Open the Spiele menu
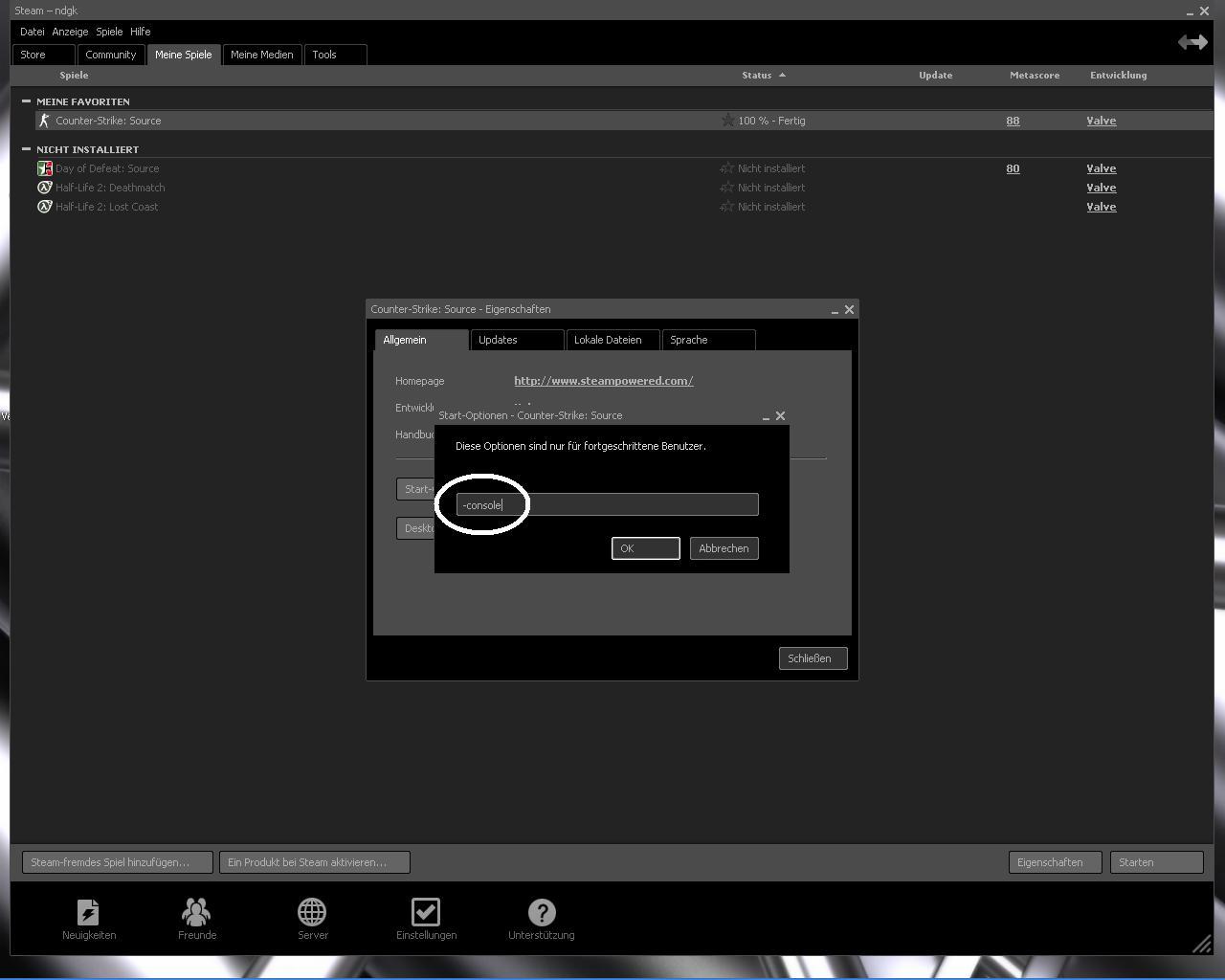1225x980 pixels. click(x=109, y=32)
